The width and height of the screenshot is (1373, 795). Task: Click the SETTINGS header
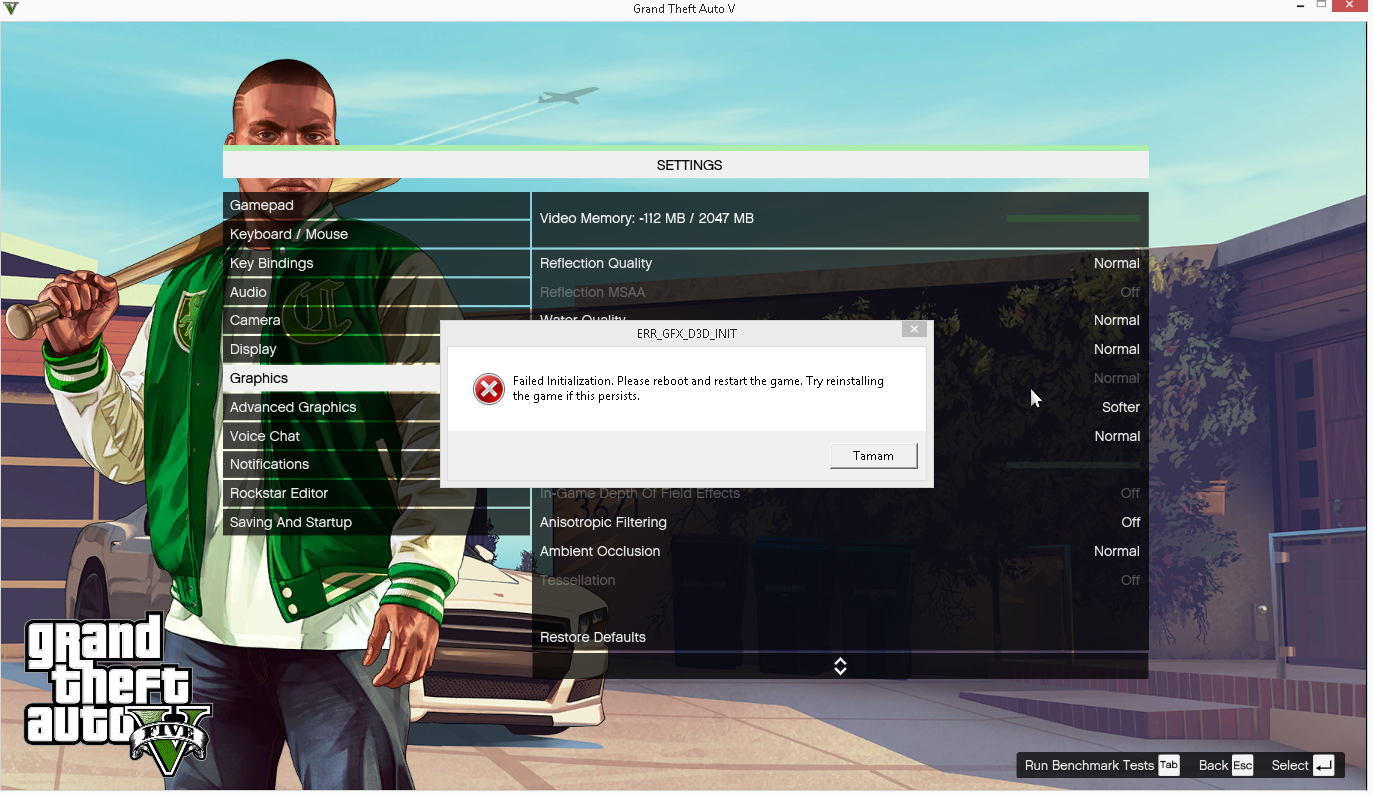point(689,165)
